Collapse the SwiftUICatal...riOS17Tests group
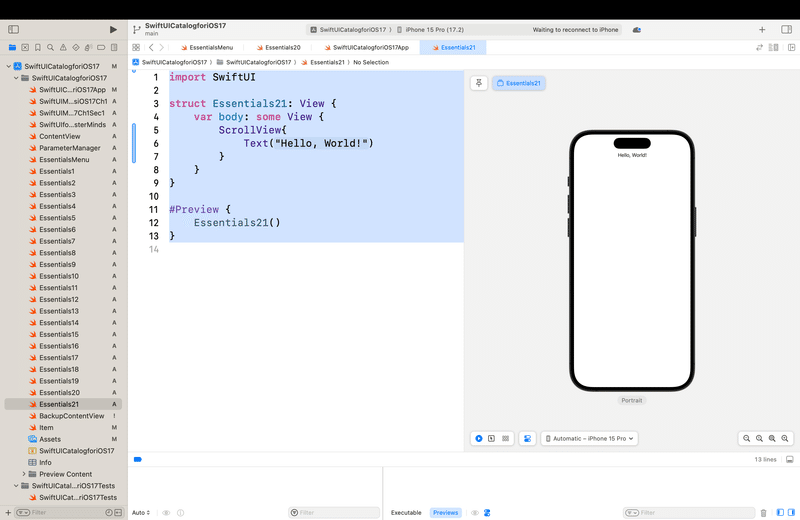800x520 pixels. (16, 486)
